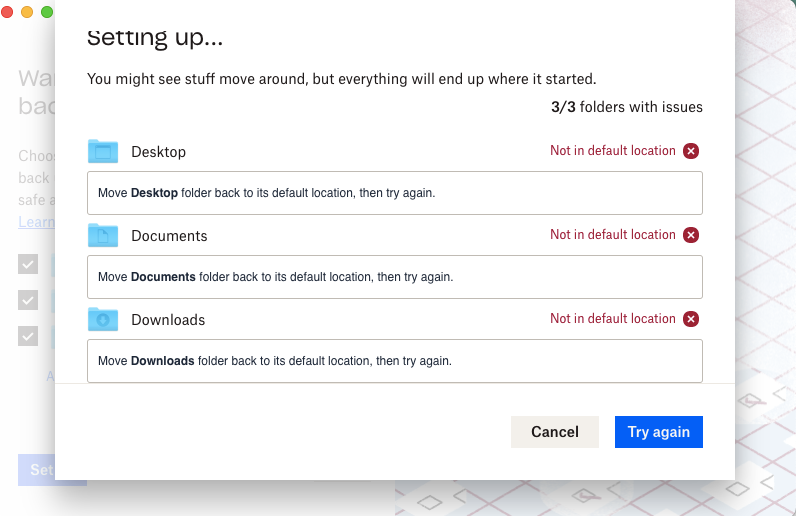Image resolution: width=796 pixels, height=516 pixels.
Task: Click the yellow minimize window button
Action: click(27, 12)
